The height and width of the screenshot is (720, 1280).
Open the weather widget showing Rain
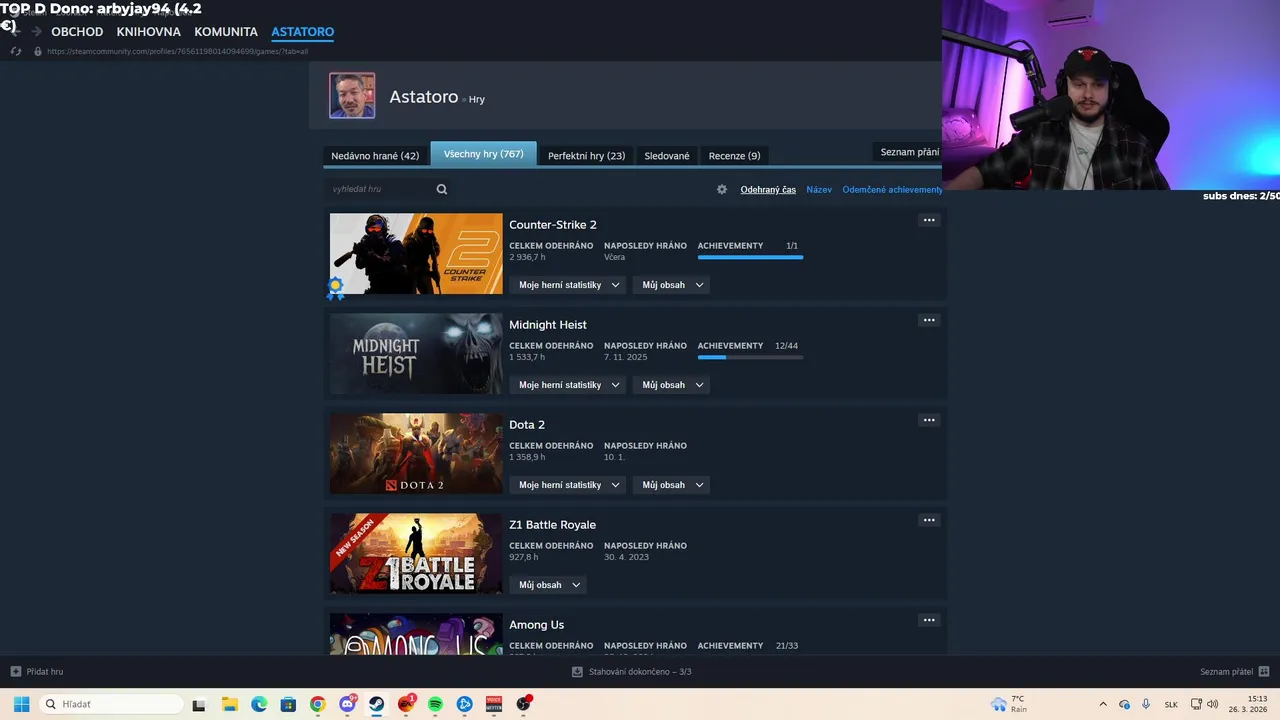click(x=1009, y=704)
